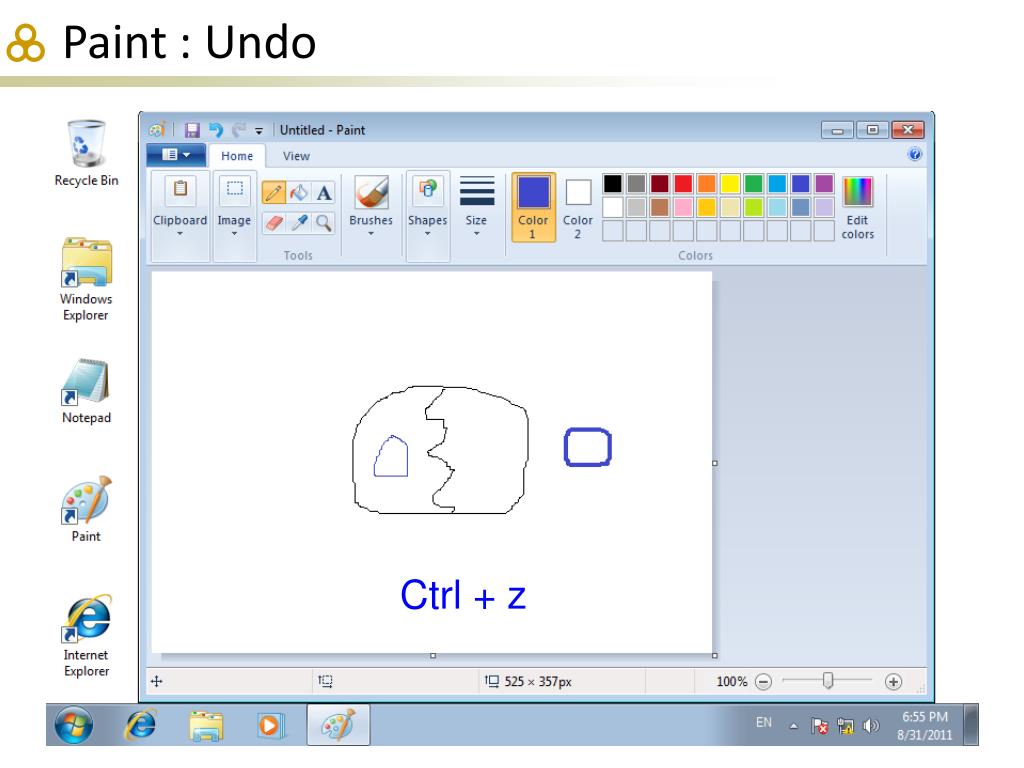
Task: Click the Undo arrow in title bar
Action: (216, 130)
